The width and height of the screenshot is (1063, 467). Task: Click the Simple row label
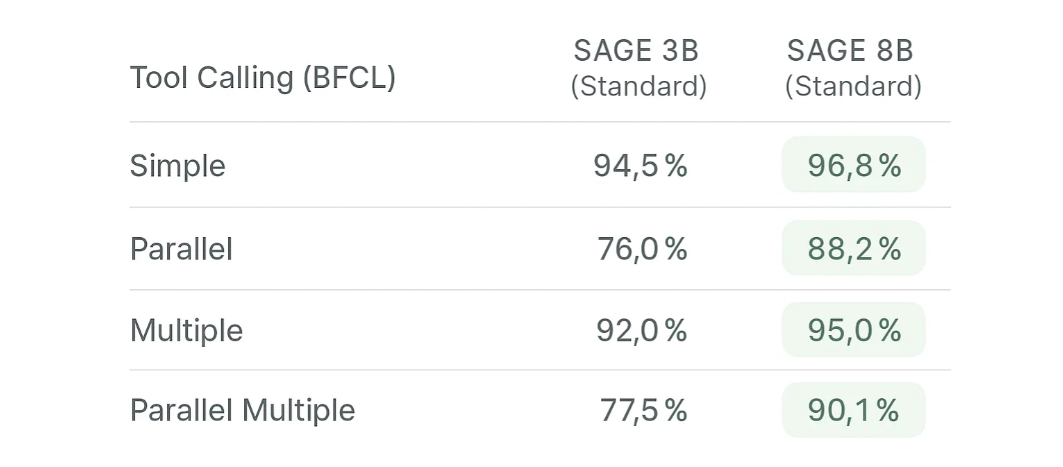178,165
